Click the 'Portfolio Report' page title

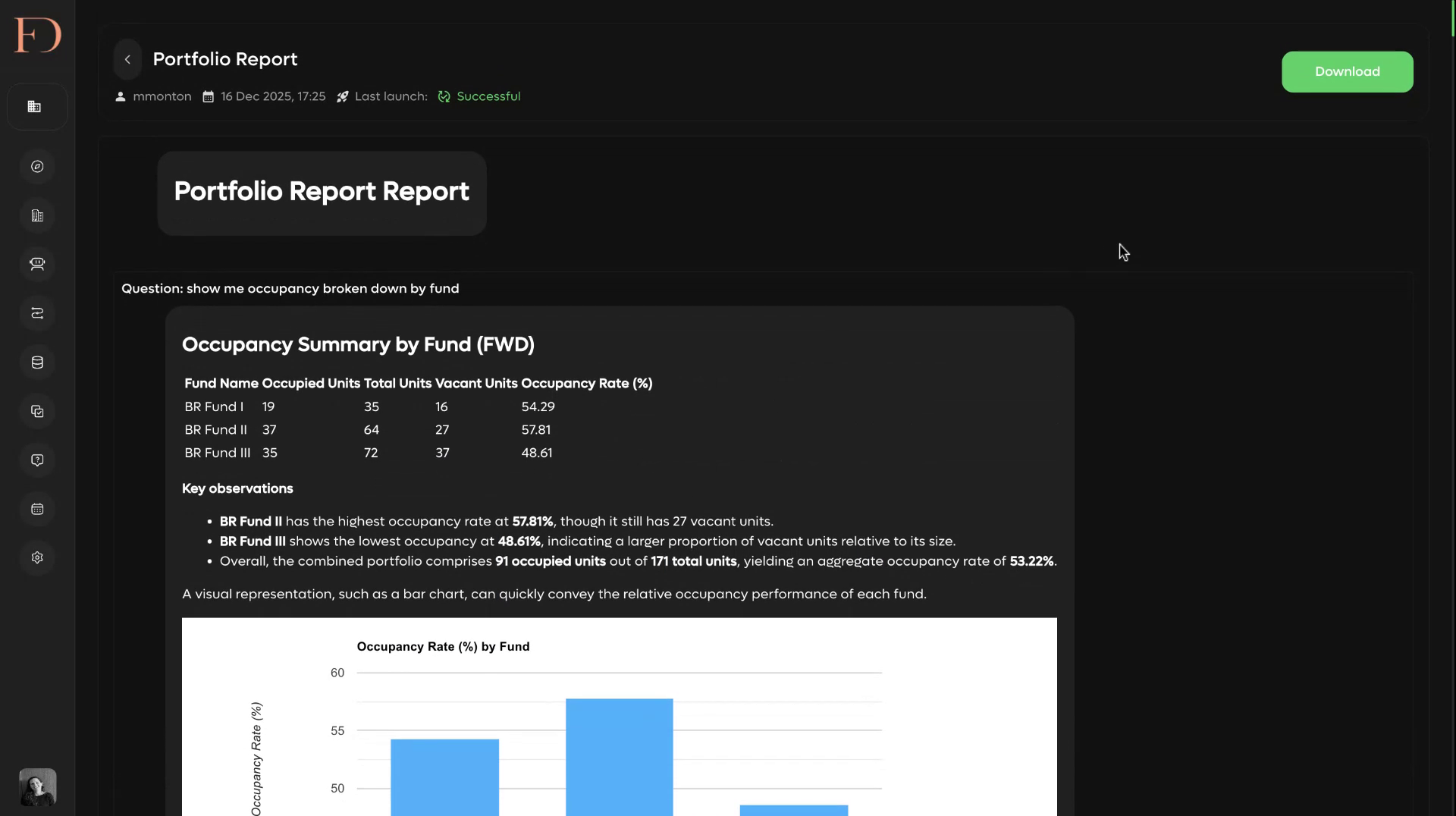pyautogui.click(x=225, y=59)
